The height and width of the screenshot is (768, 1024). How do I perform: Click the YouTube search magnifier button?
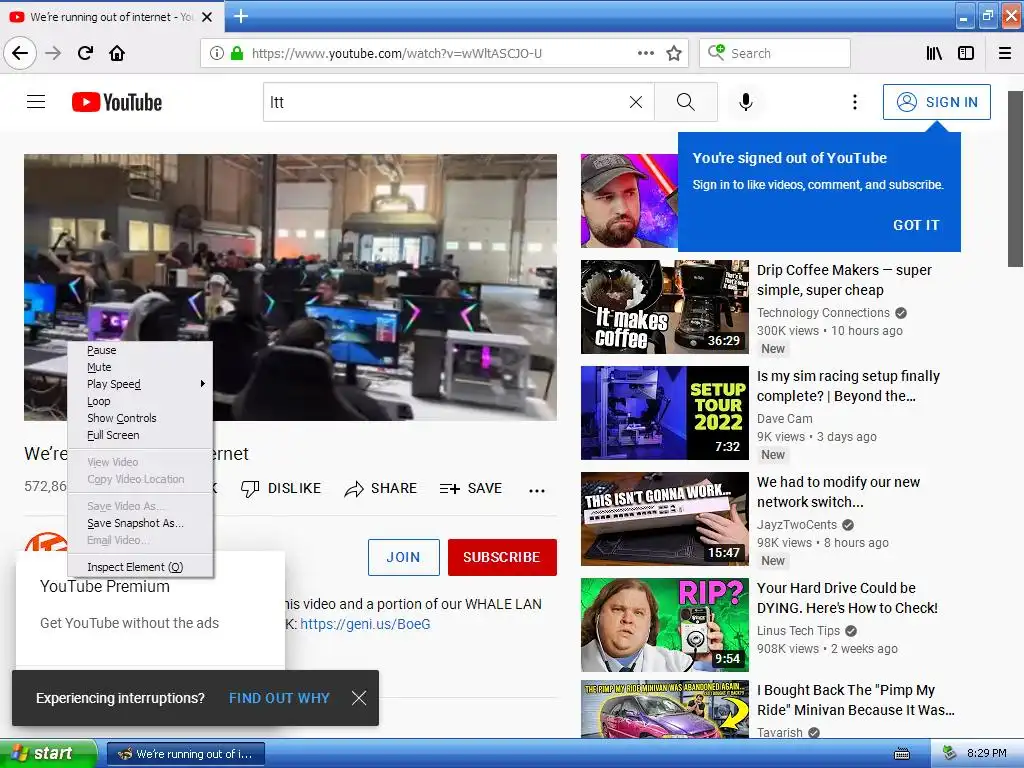pyautogui.click(x=686, y=102)
